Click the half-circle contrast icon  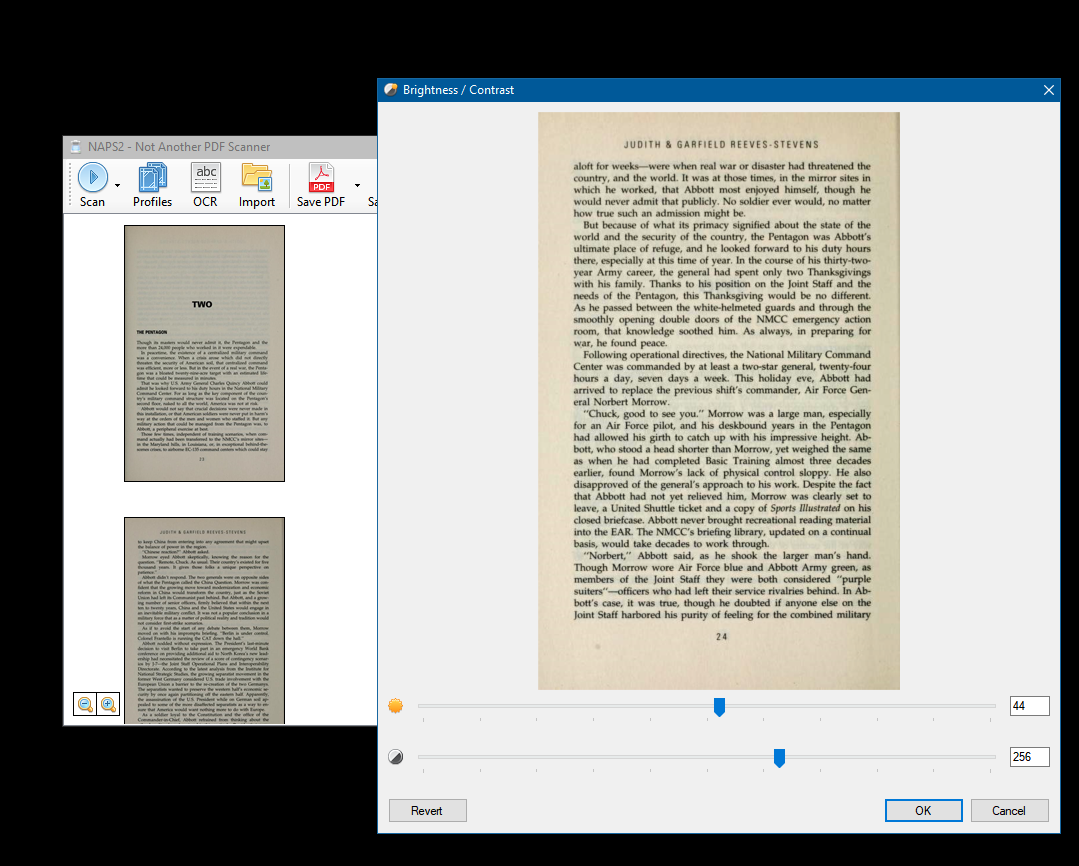396,757
